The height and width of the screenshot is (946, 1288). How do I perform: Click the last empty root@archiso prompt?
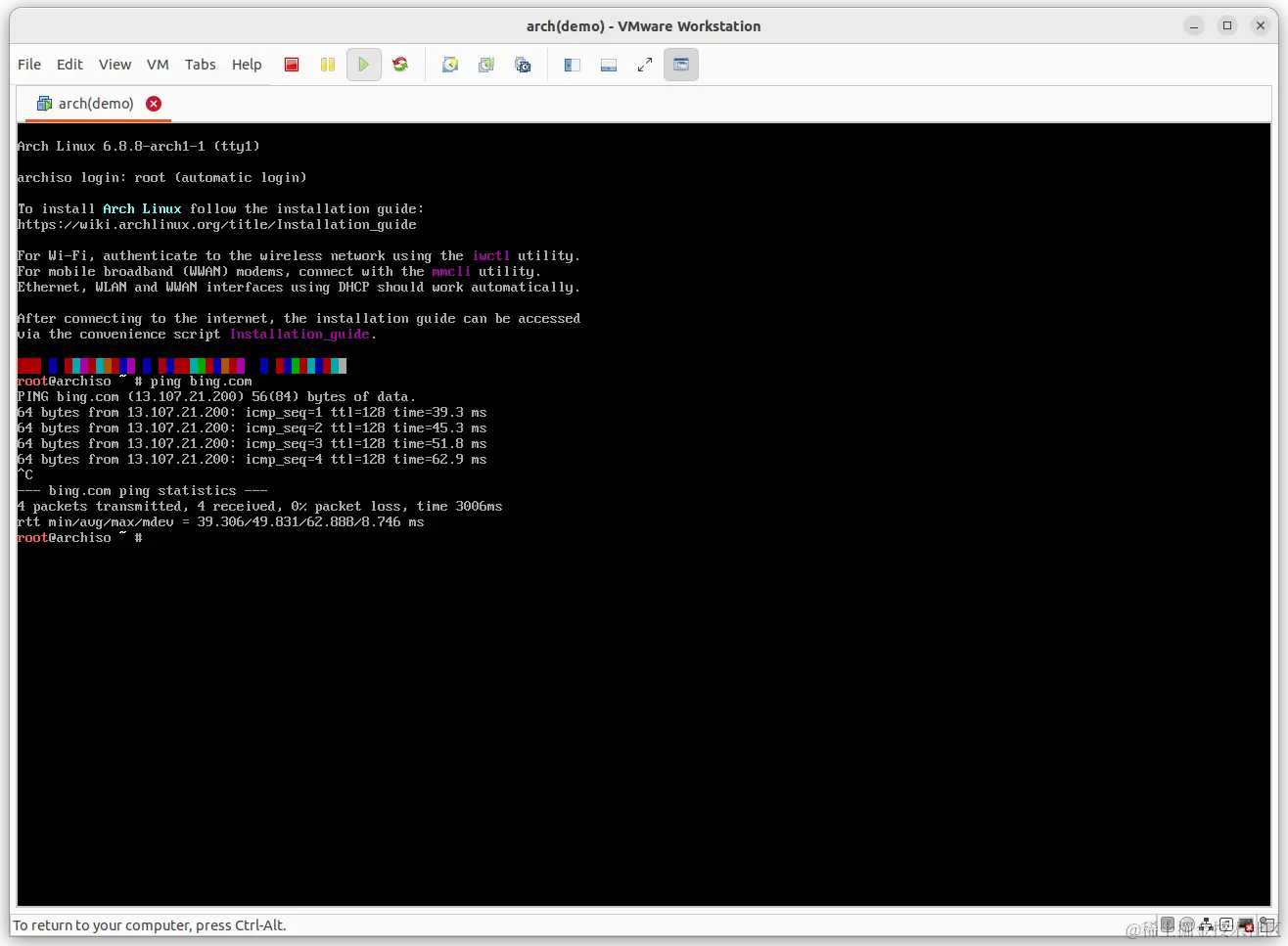(x=80, y=538)
